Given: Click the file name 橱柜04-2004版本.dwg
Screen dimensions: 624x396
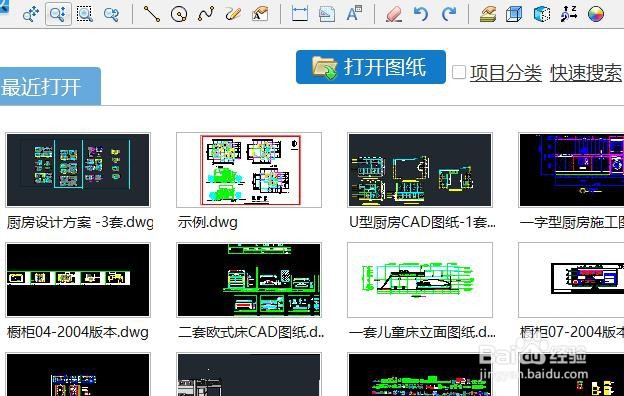Looking at the screenshot, I should tap(78, 332).
